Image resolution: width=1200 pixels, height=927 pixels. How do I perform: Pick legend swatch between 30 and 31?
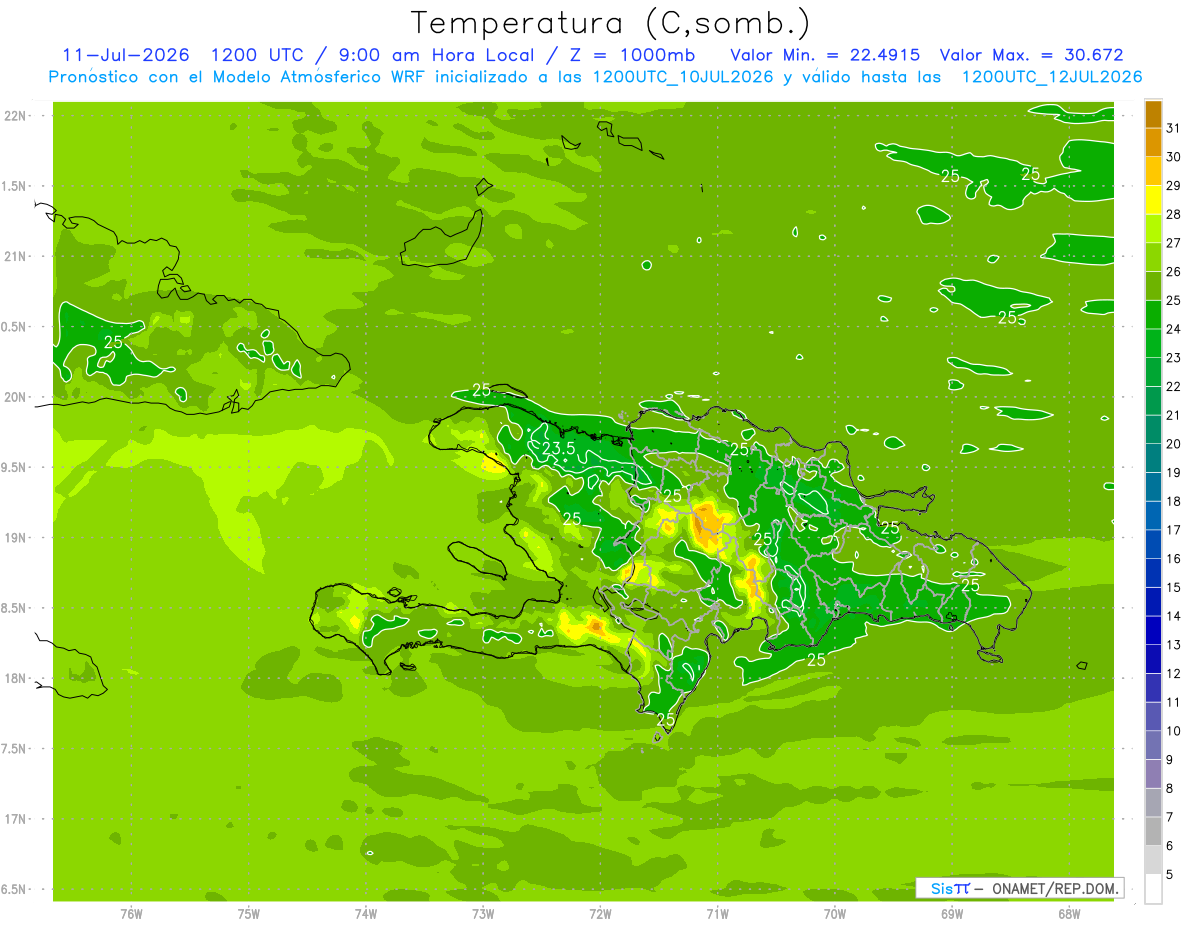1153,142
